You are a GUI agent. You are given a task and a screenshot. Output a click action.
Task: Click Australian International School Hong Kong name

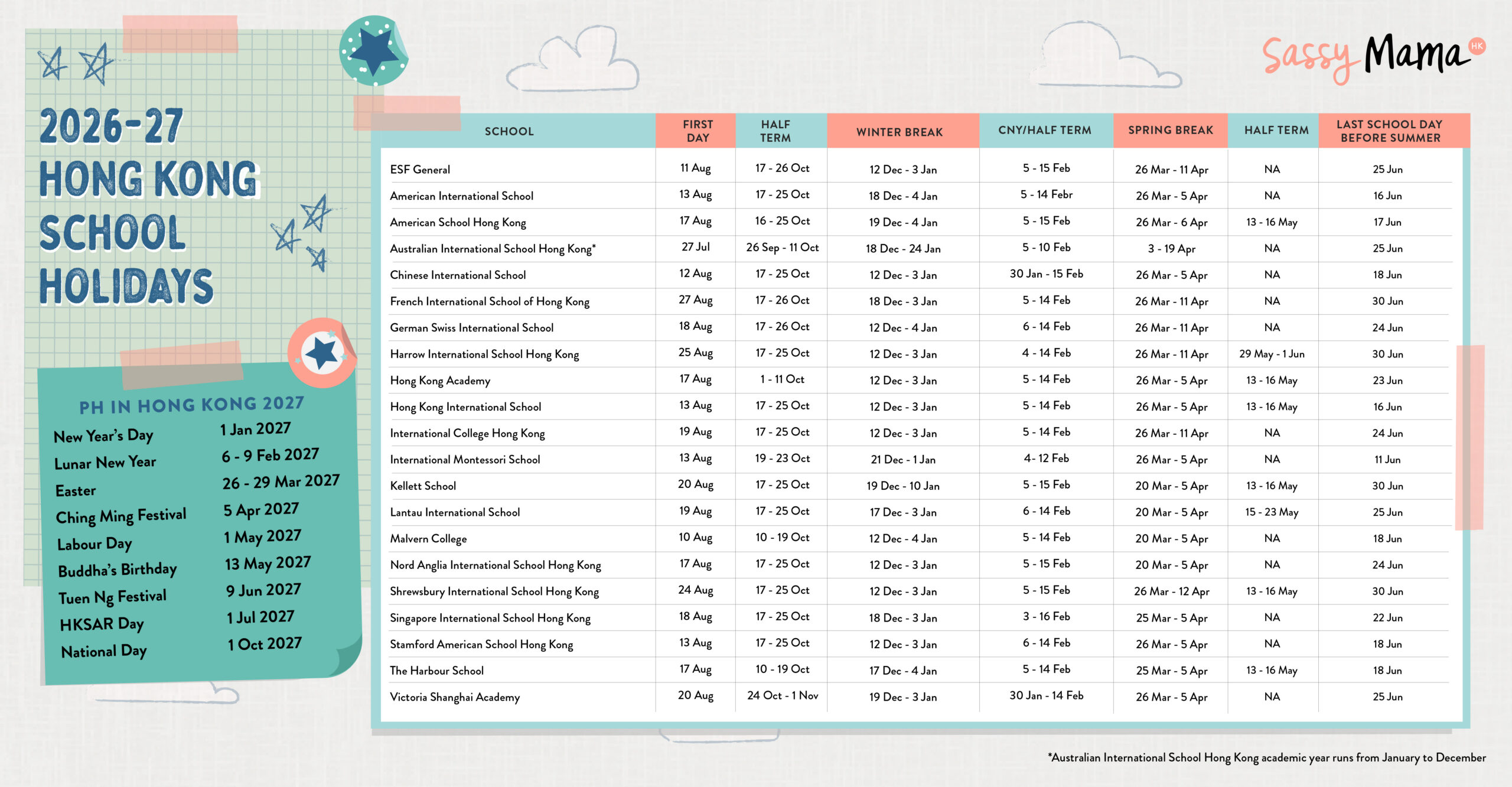pos(493,249)
